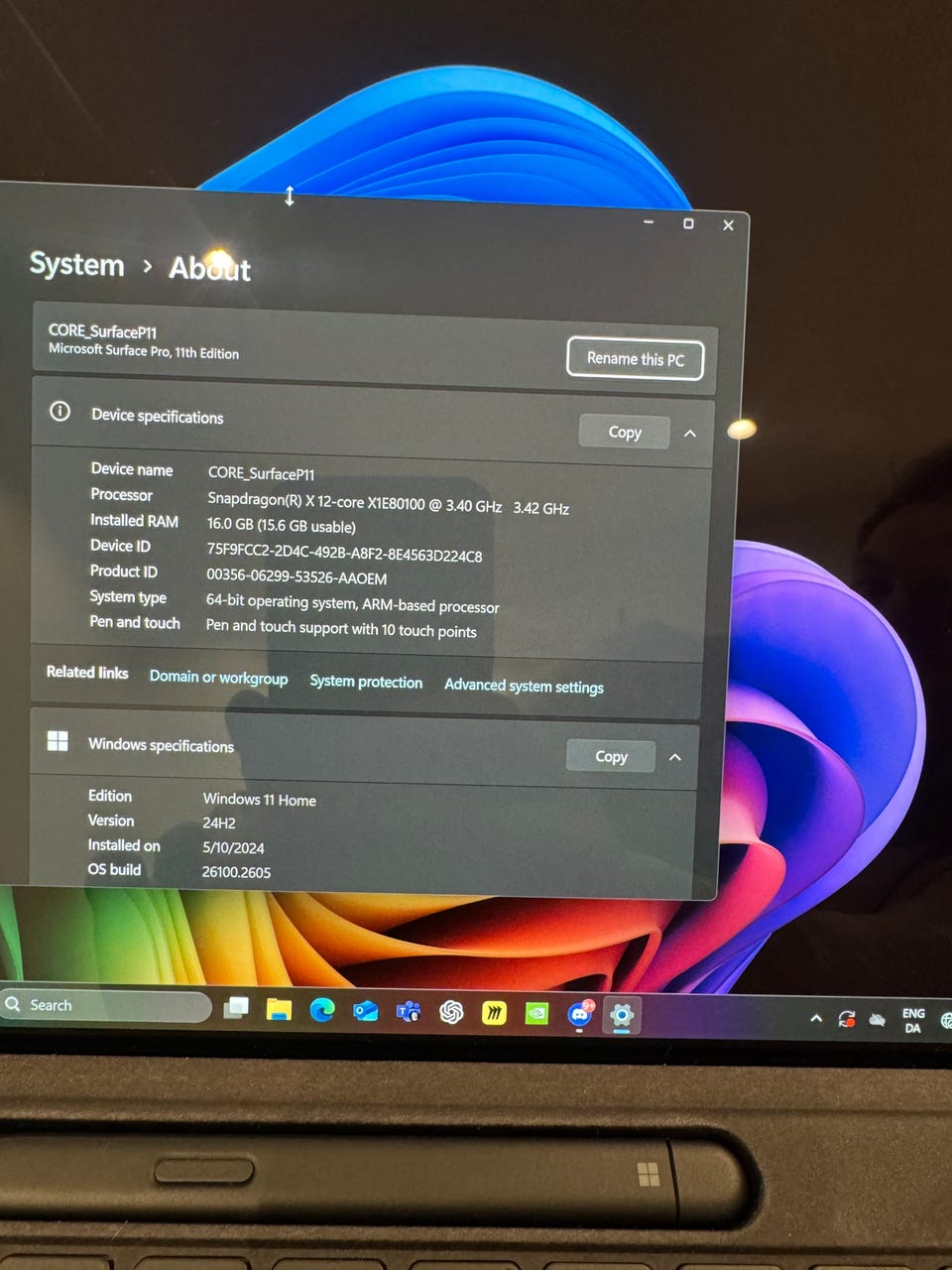Screen dimensions: 952x1270
Task: Collapse the Device specifications section
Action: point(690,434)
